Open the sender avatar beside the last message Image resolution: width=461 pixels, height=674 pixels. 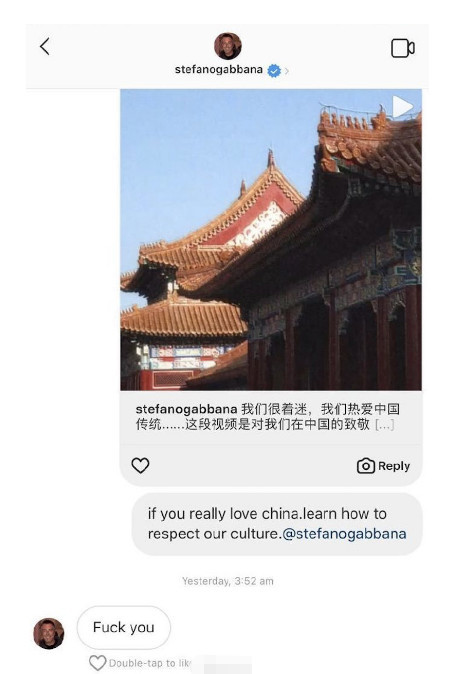tap(49, 633)
